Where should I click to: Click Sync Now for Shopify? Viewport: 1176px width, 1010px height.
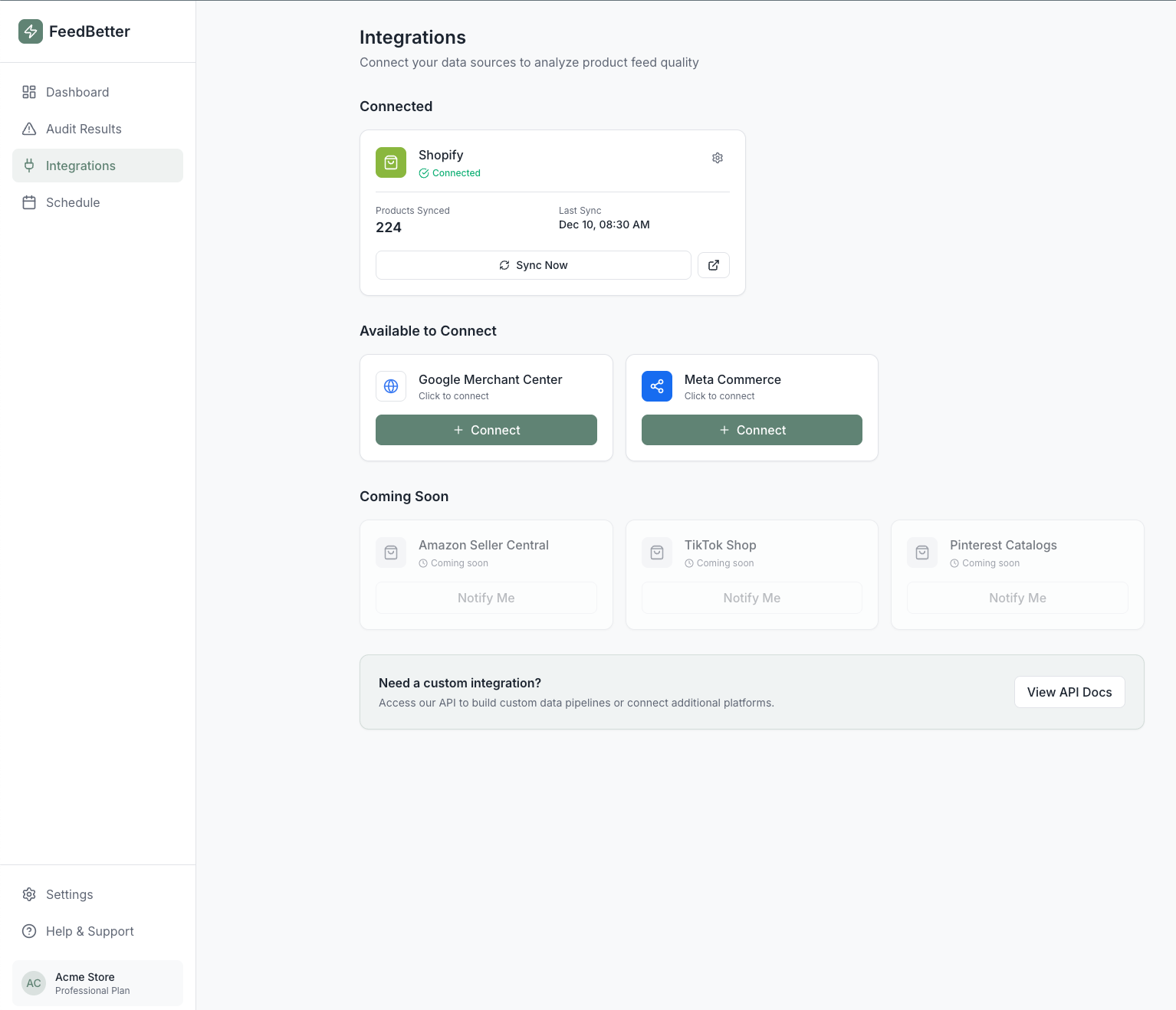[x=533, y=265]
